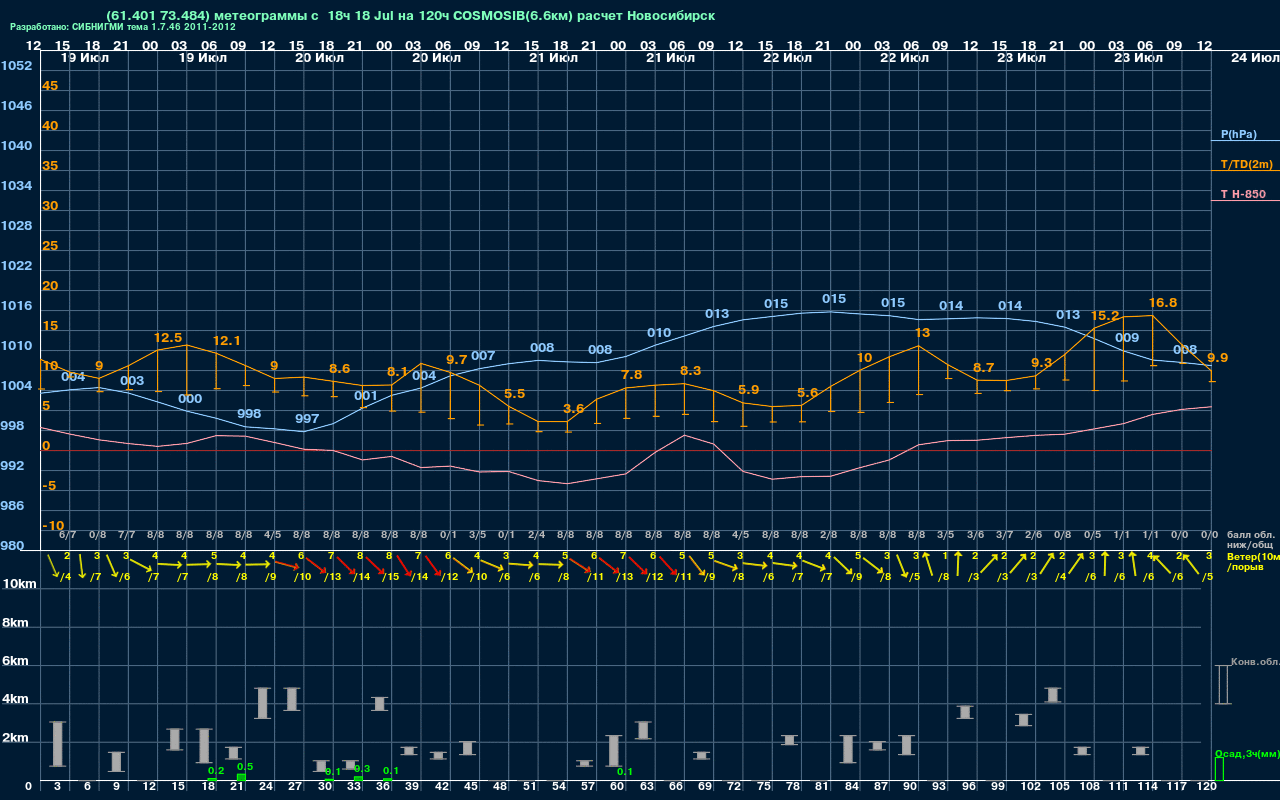The width and height of the screenshot is (1280, 800).
Task: Click the 8.3 temperature label
Action: coord(691,371)
